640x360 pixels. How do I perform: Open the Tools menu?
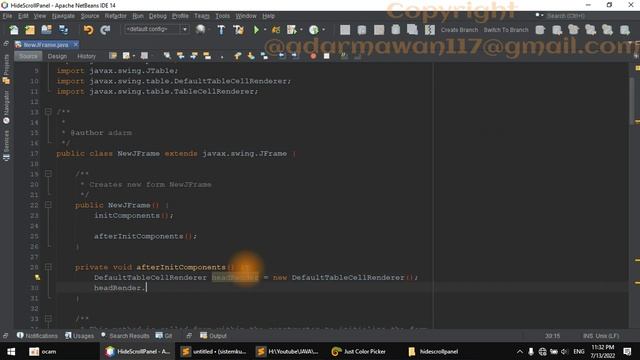coord(222,16)
